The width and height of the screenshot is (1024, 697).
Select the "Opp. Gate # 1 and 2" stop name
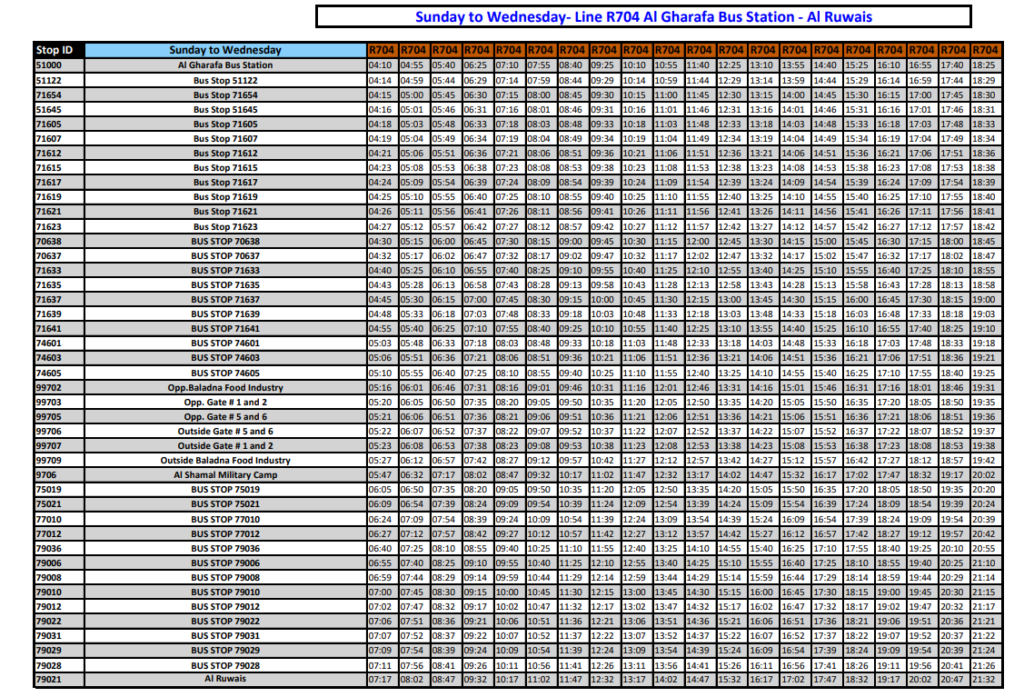pyautogui.click(x=225, y=401)
